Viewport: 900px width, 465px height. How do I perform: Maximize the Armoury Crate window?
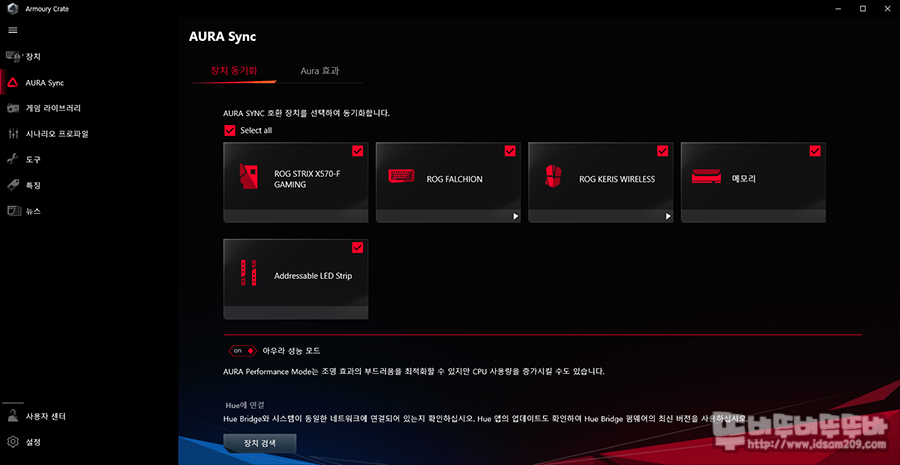pyautogui.click(x=862, y=9)
